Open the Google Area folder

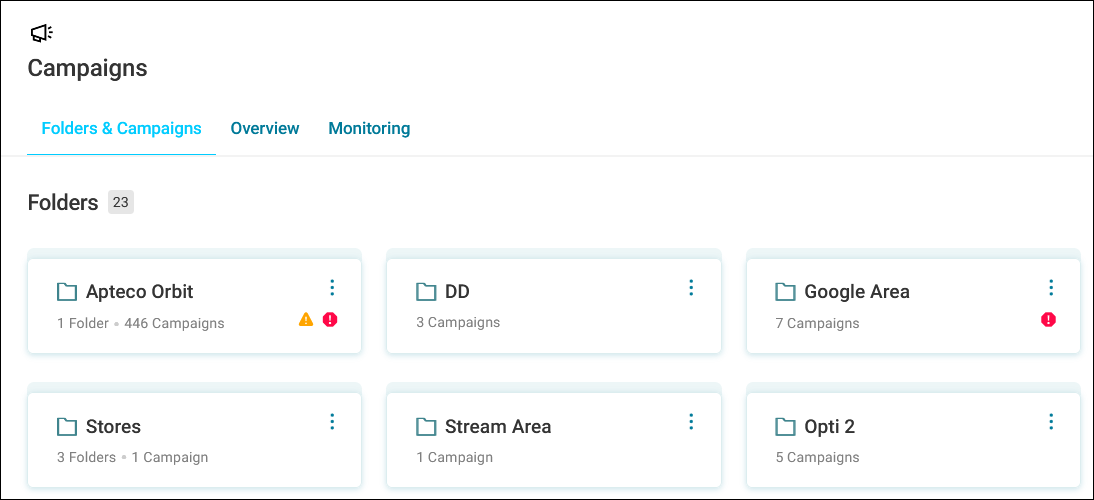pos(857,291)
